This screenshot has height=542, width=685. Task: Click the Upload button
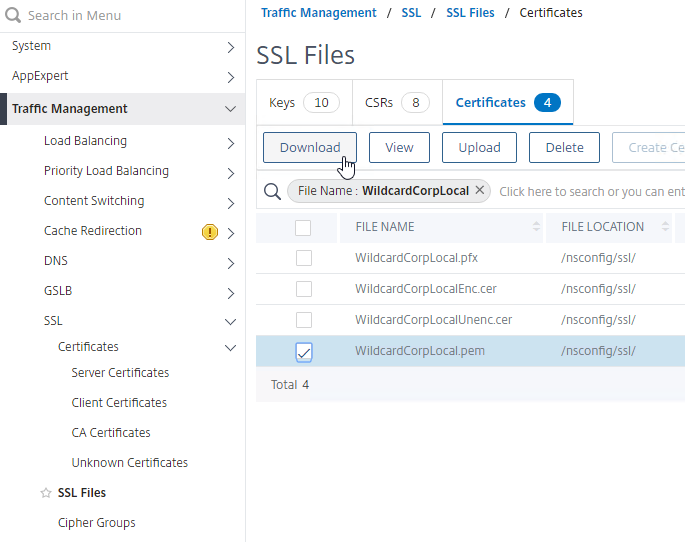[479, 147]
